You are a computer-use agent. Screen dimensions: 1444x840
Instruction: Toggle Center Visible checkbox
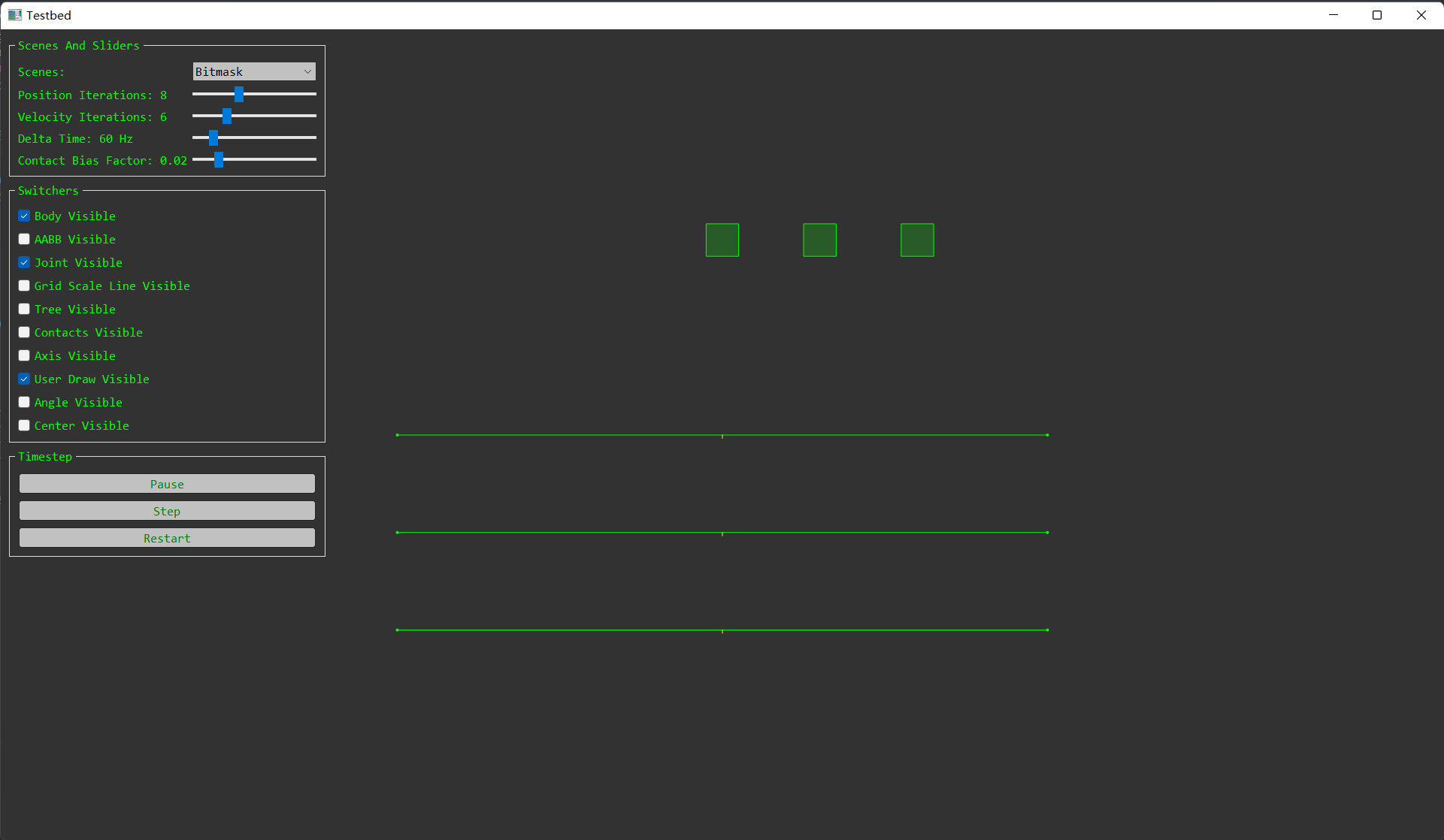[24, 425]
